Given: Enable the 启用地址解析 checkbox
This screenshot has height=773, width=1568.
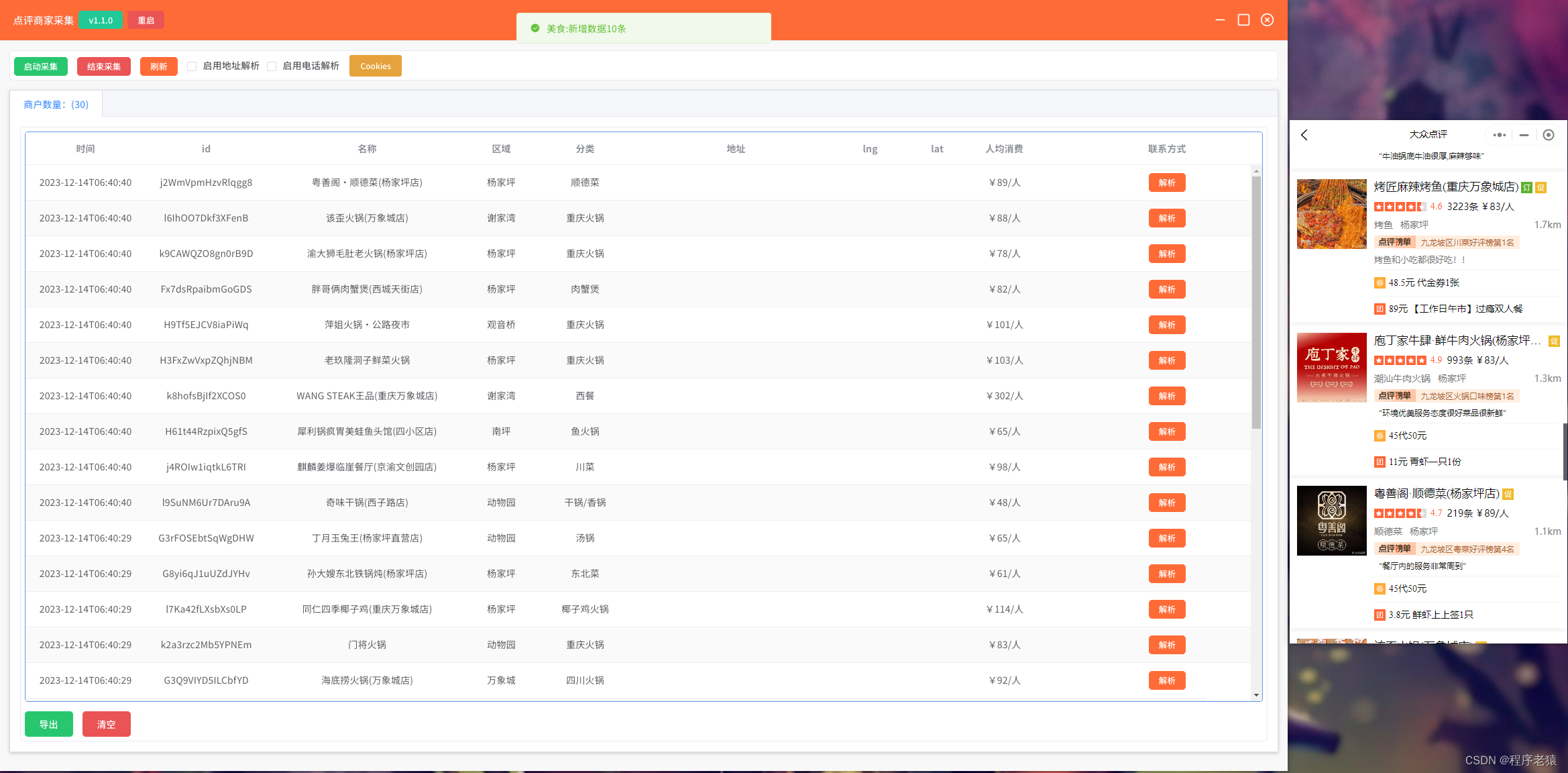Looking at the screenshot, I should click(192, 66).
